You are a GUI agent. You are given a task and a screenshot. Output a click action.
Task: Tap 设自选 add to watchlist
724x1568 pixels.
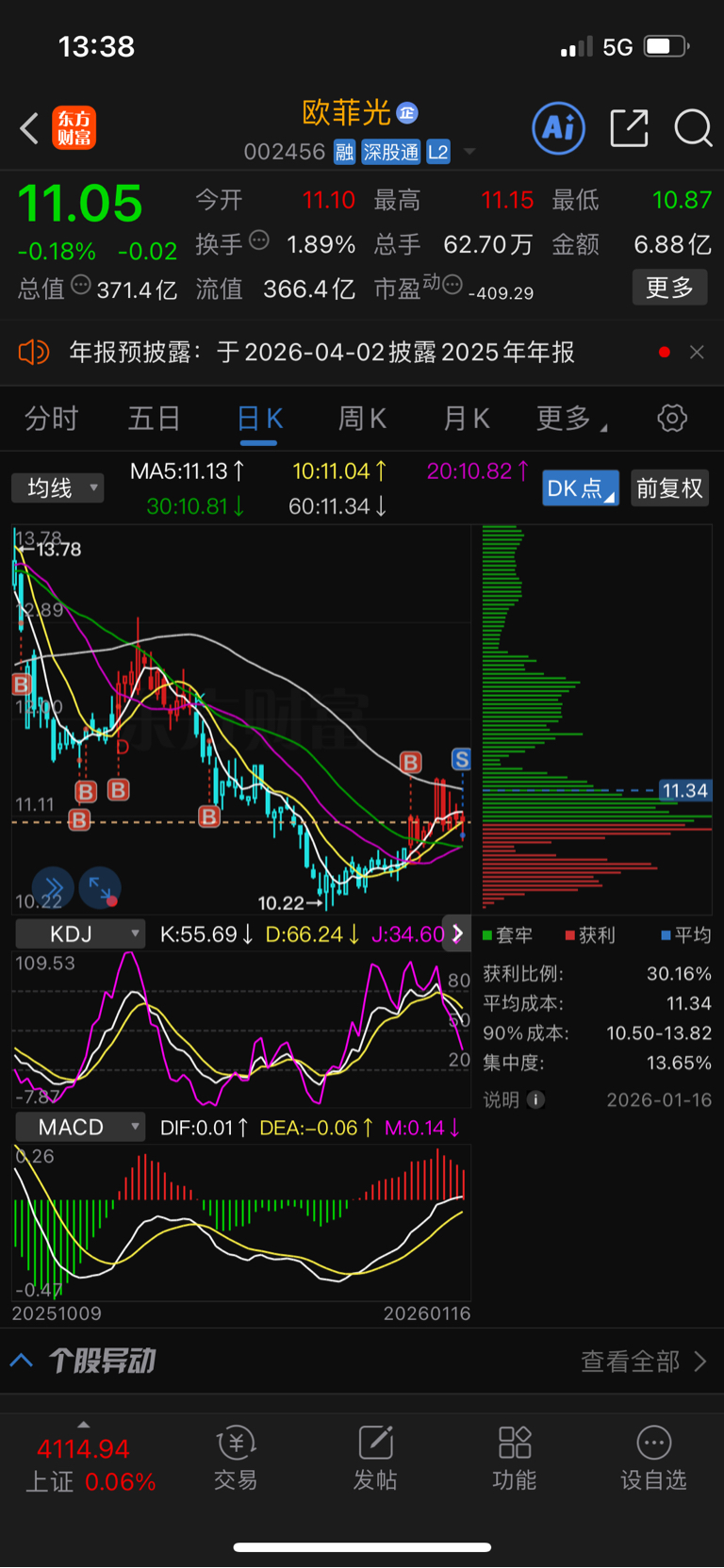click(653, 1457)
